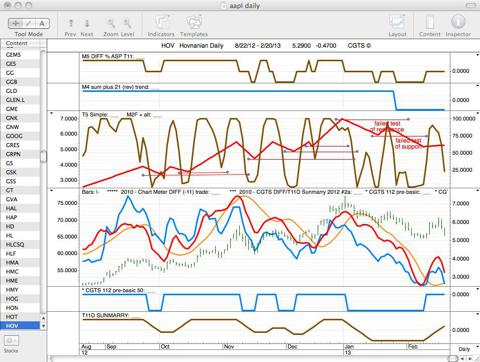480x362 pixels.
Task: Click the HOV Hovnanian Daily title
Action: tap(192, 46)
